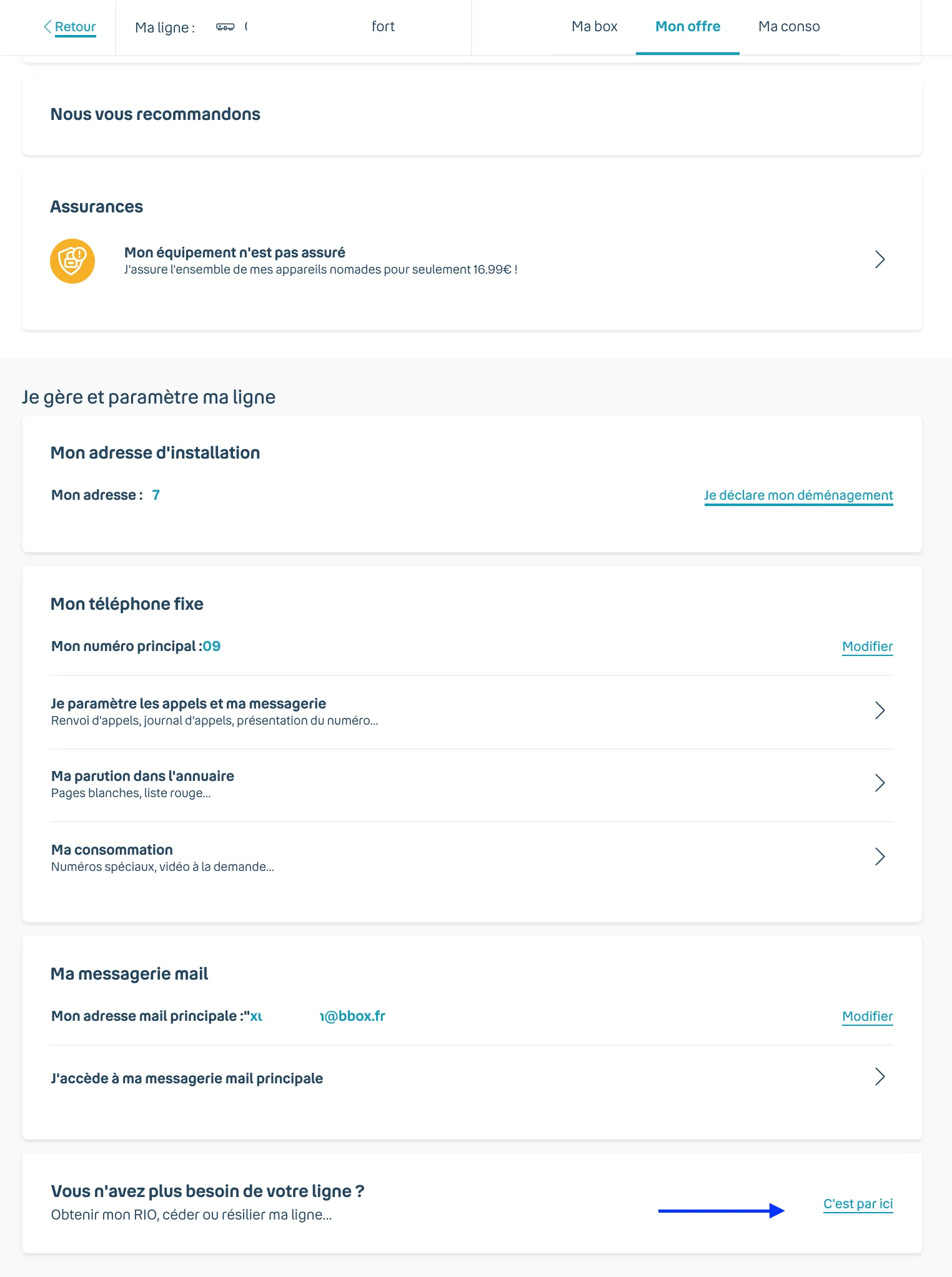
Task: Open the equipment insurance offer chevron
Action: tap(880, 259)
